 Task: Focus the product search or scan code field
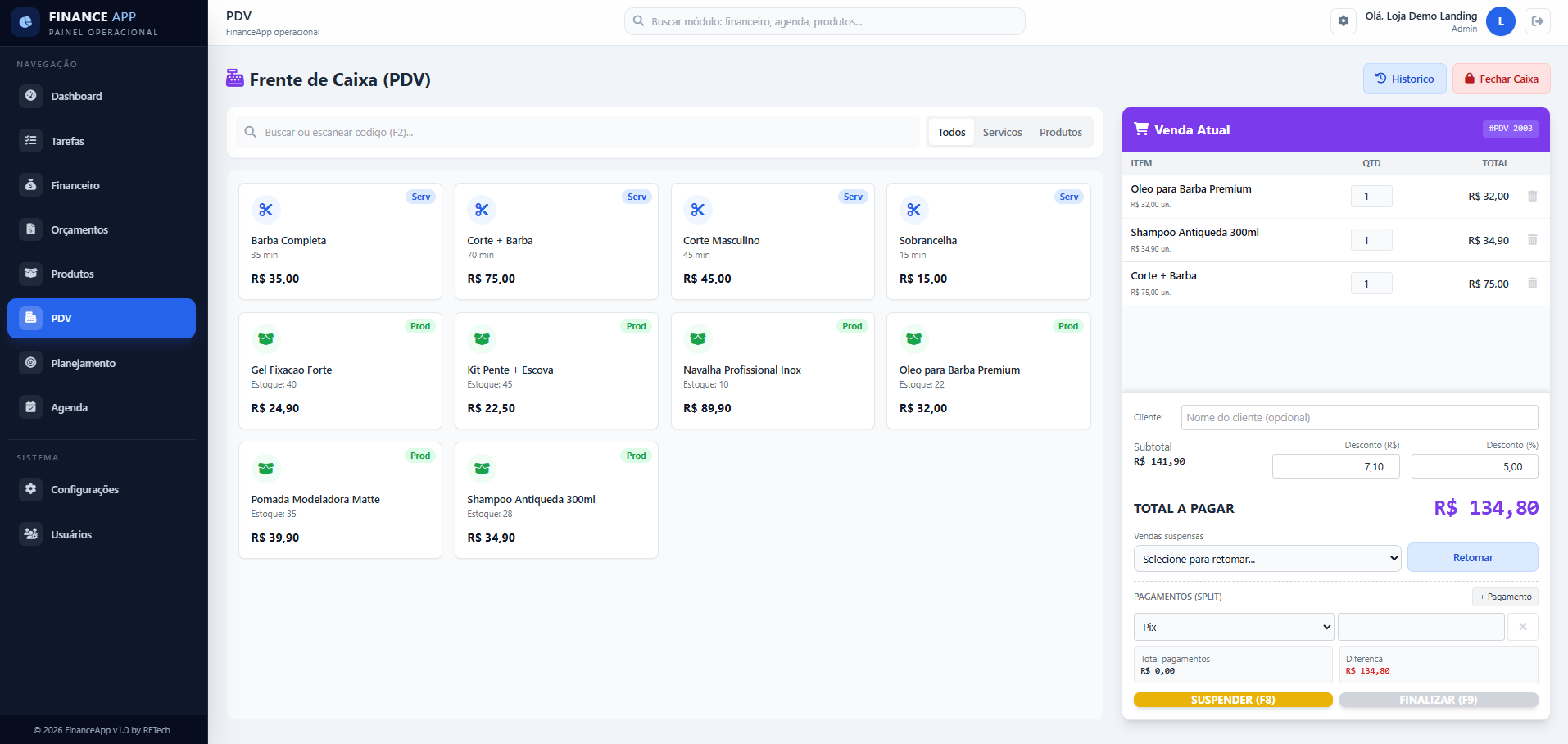pyautogui.click(x=578, y=132)
